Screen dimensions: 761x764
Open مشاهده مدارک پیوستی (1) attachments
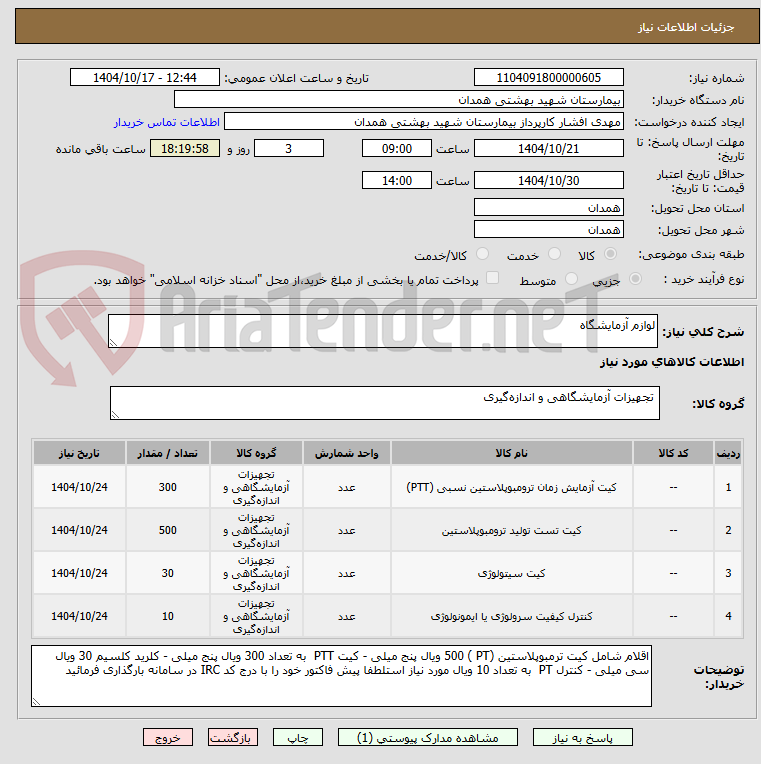point(428,738)
